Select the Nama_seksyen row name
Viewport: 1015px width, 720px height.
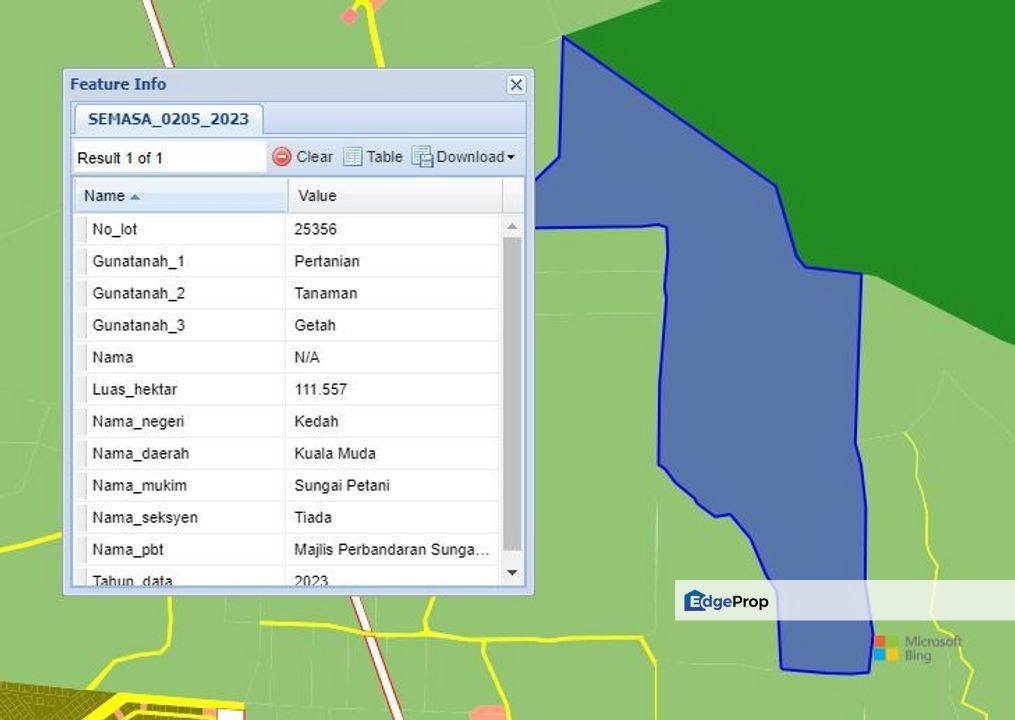(145, 517)
